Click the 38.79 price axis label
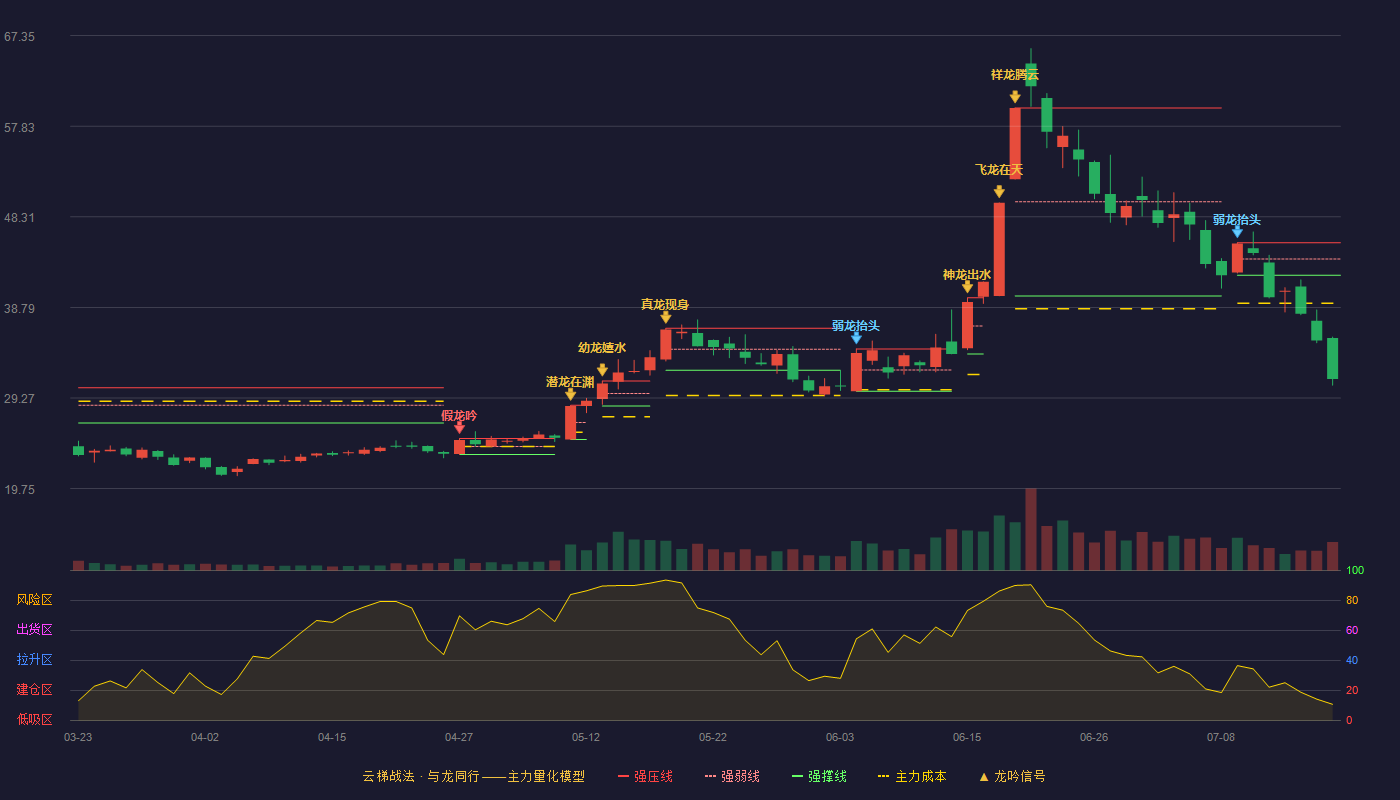 pyautogui.click(x=19, y=309)
